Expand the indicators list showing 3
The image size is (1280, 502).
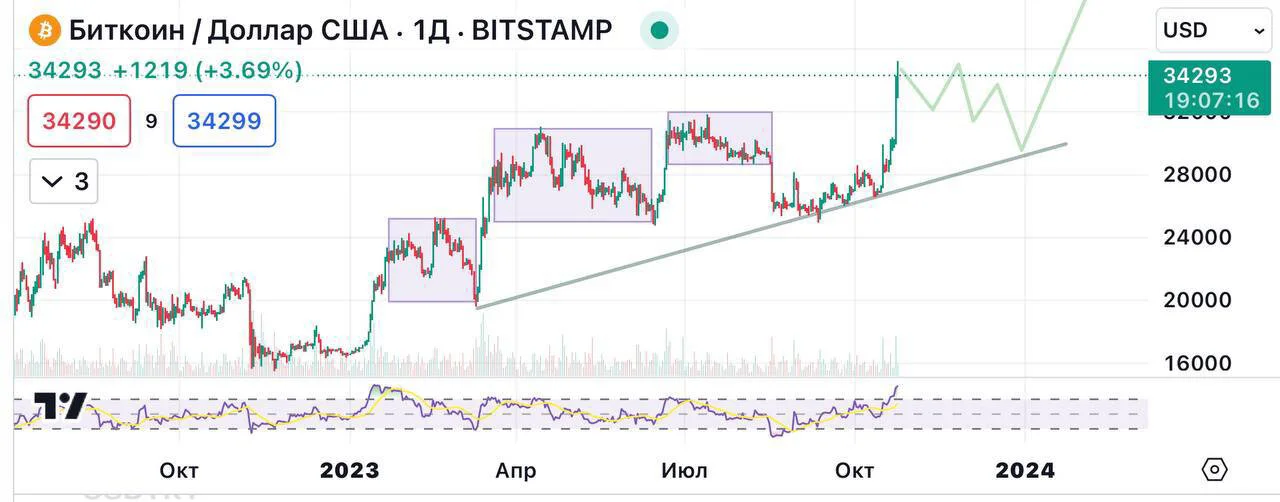63,182
